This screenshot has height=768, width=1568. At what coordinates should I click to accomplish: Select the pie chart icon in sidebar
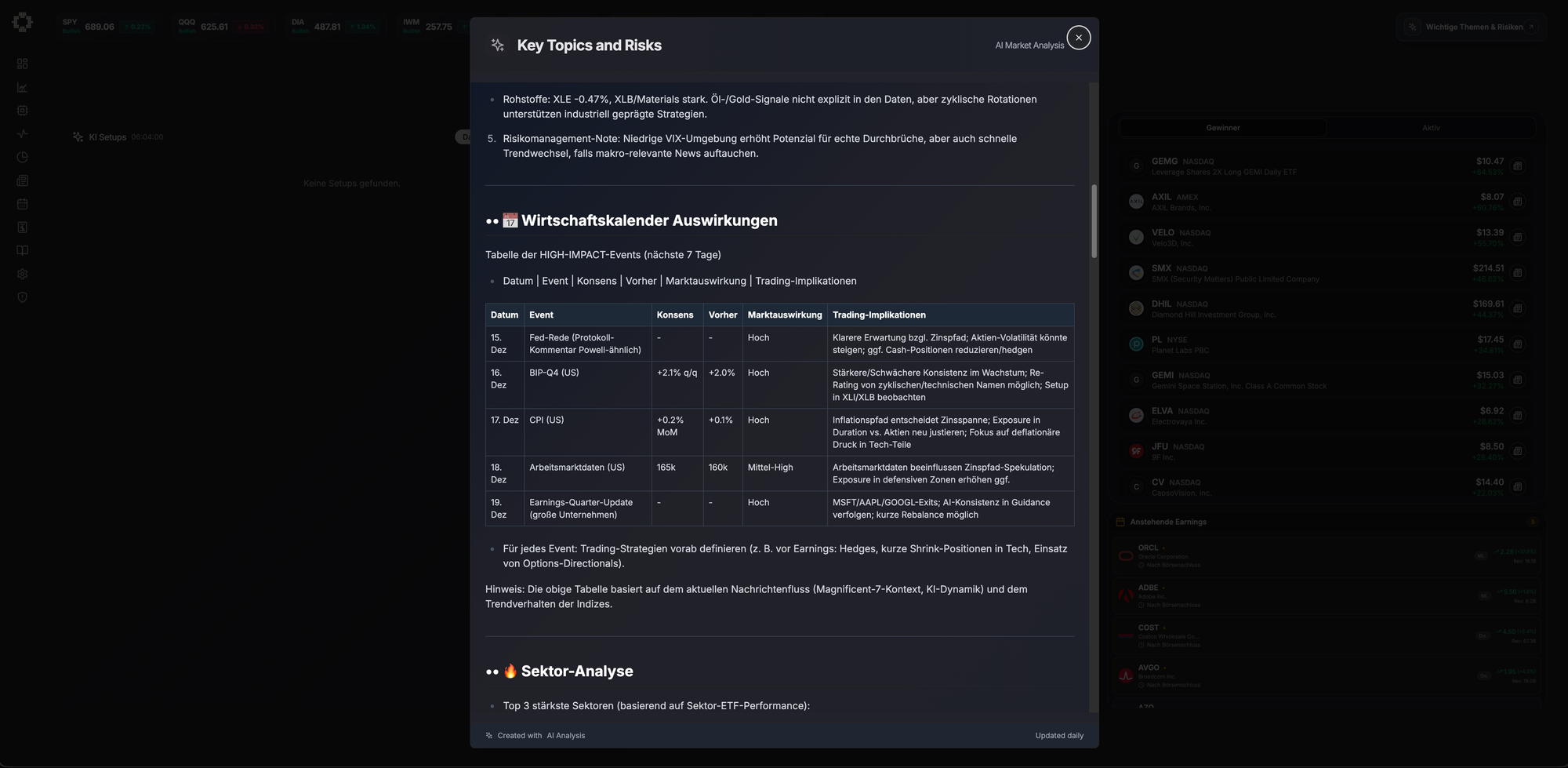22,157
